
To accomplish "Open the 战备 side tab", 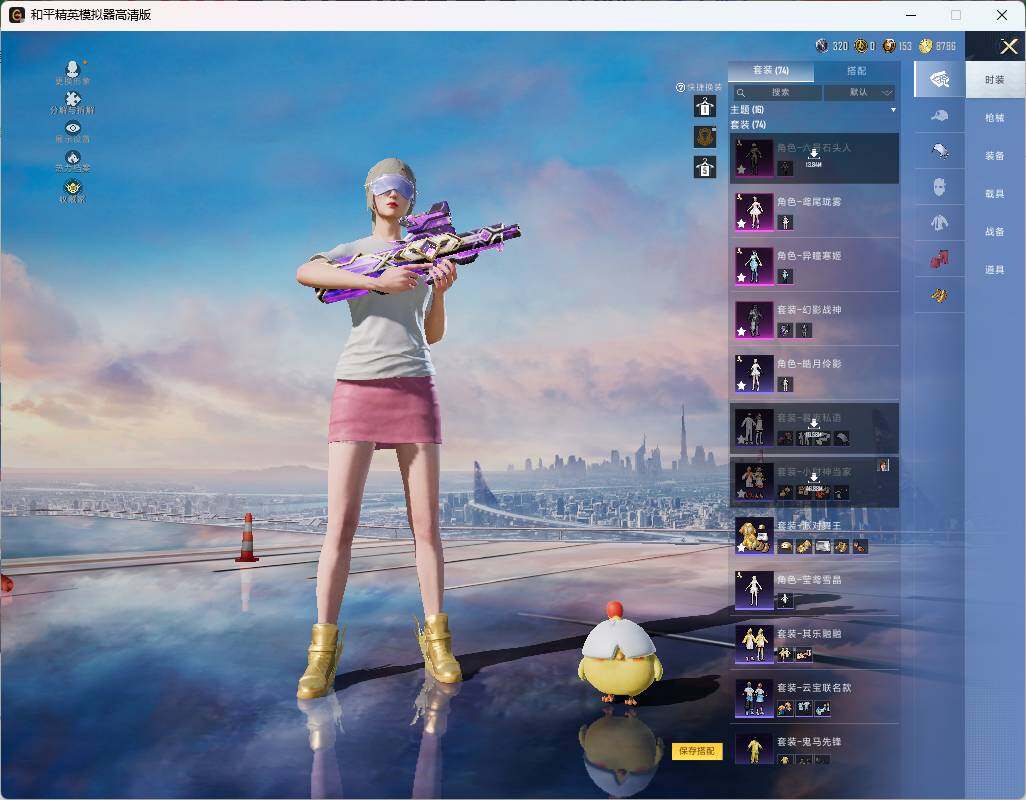I will pyautogui.click(x=995, y=232).
